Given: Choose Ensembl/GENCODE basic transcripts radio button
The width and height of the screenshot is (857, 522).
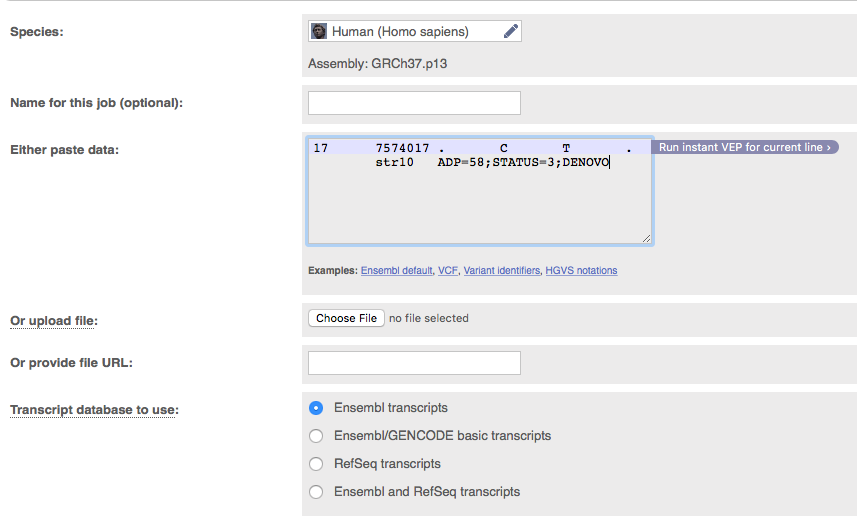Looking at the screenshot, I should [316, 436].
